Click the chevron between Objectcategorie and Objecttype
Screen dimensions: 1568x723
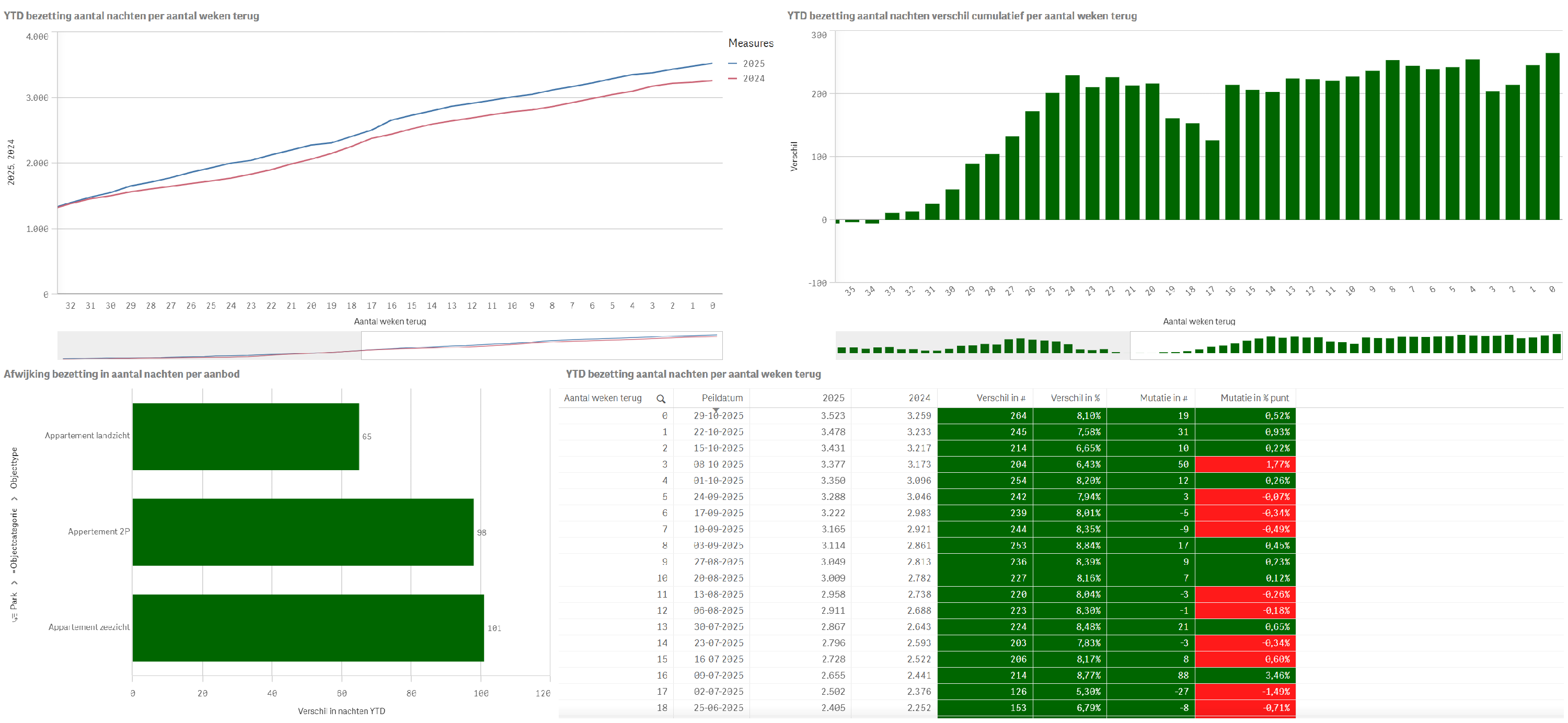tap(14, 498)
